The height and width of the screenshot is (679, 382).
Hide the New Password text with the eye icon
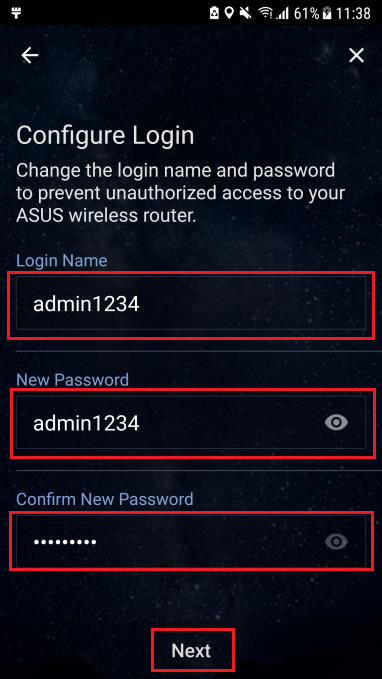[x=336, y=423]
